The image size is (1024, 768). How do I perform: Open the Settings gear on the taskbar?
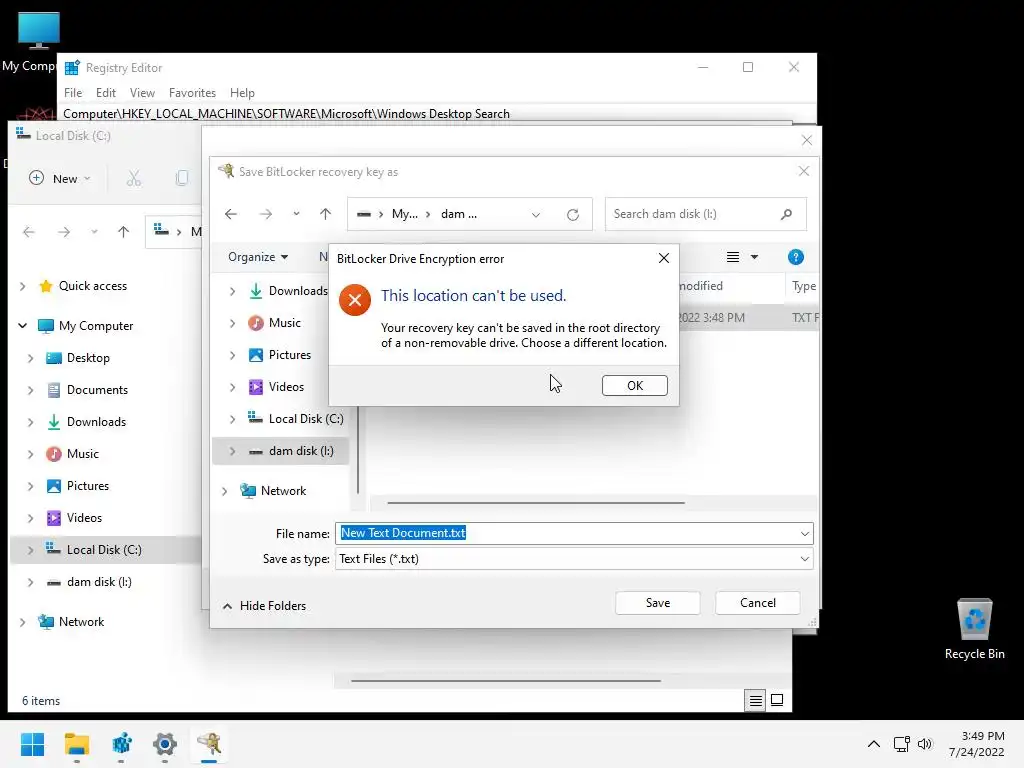click(165, 744)
